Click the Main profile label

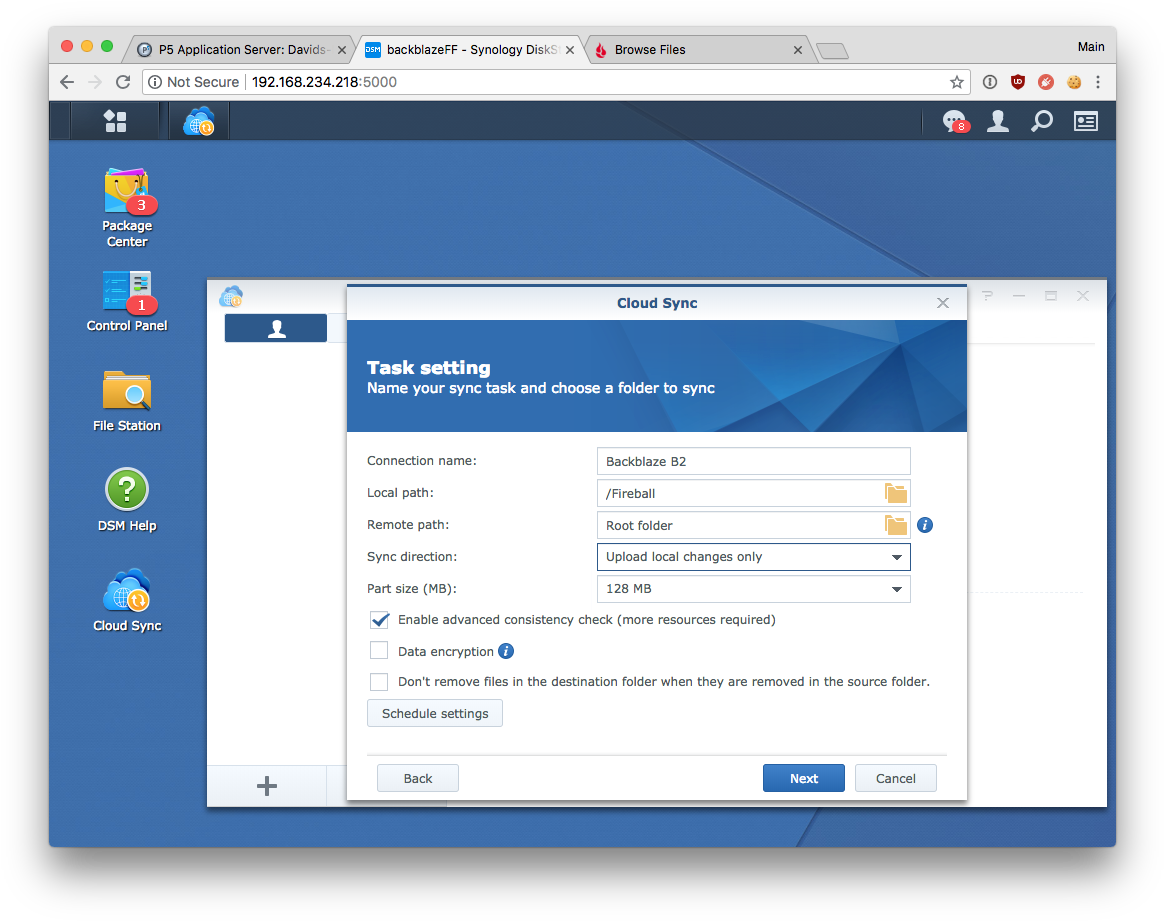pos(1091,47)
